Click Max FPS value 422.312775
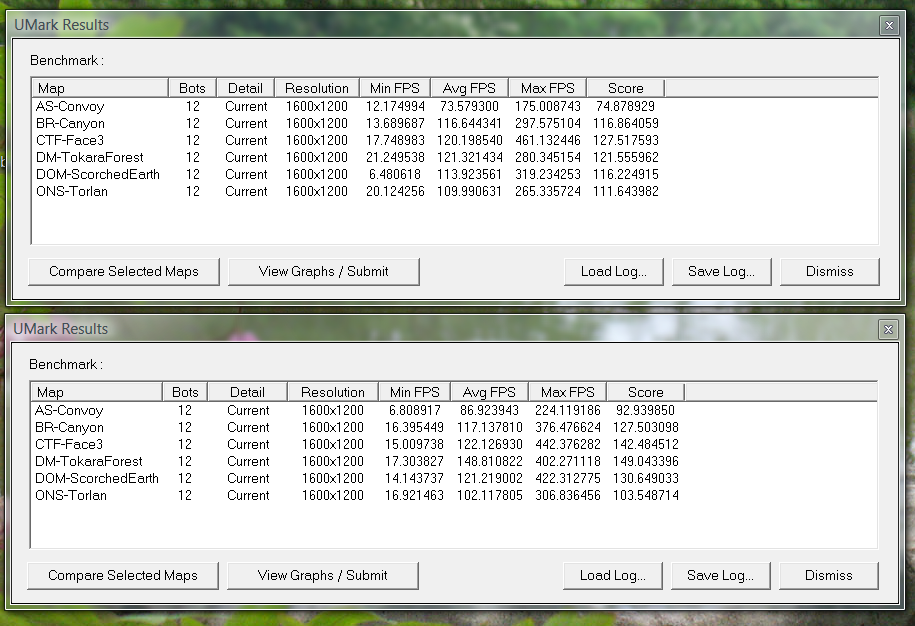This screenshot has width=915, height=626. [x=567, y=478]
